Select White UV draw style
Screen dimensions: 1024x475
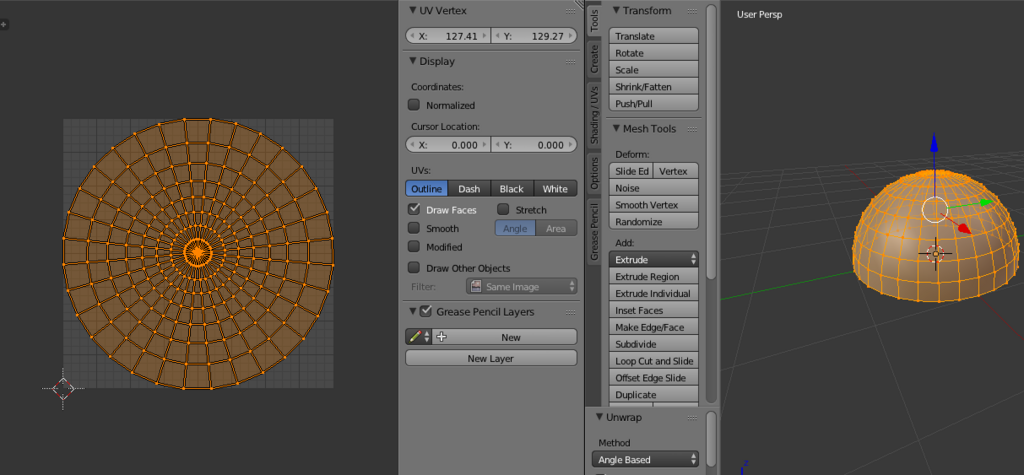[556, 189]
